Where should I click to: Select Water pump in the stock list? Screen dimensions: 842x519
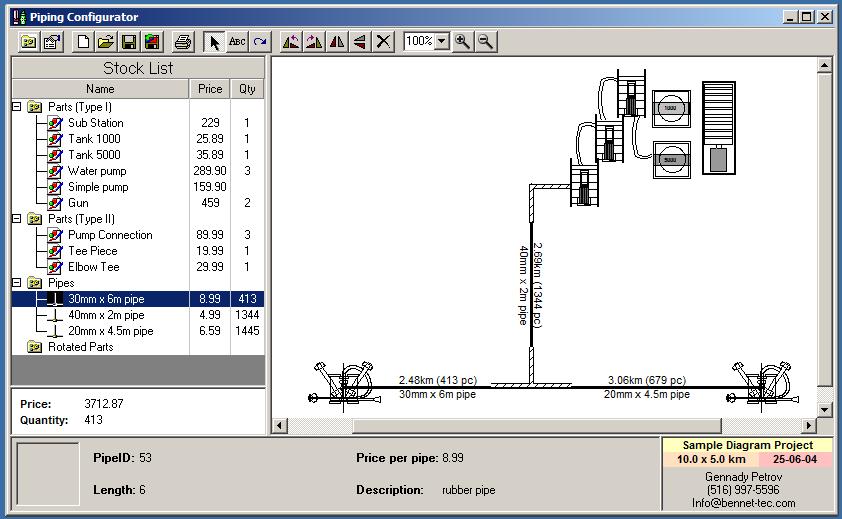coord(97,171)
